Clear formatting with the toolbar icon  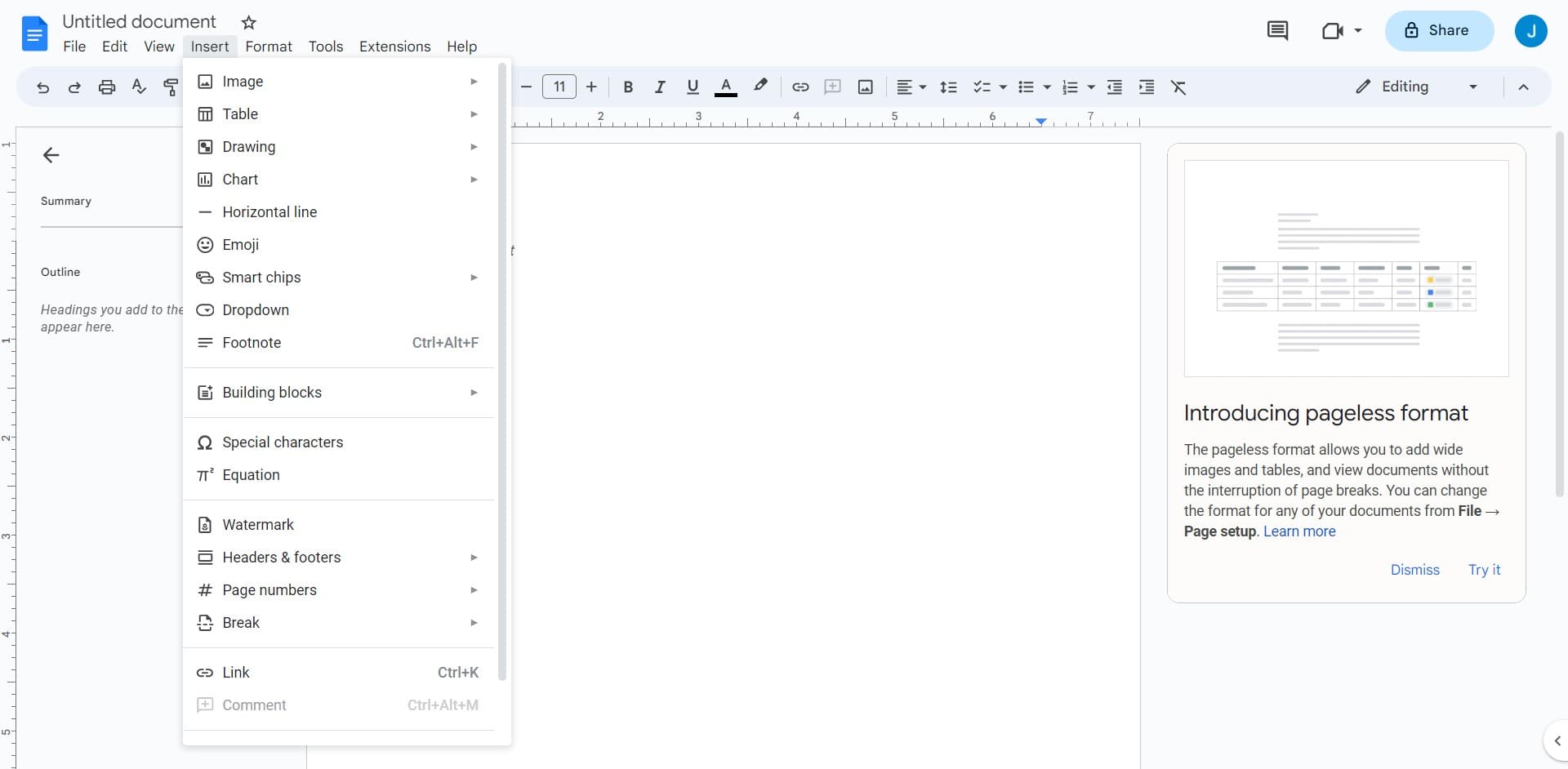pos(1179,87)
